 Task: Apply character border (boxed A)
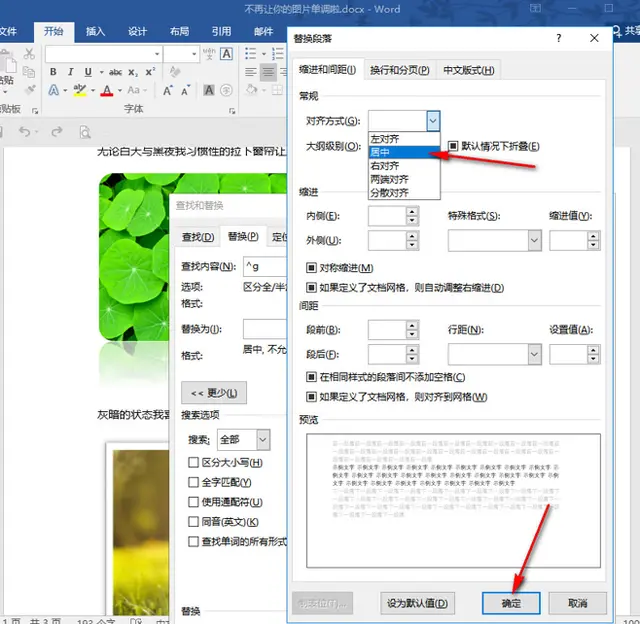coord(227,54)
